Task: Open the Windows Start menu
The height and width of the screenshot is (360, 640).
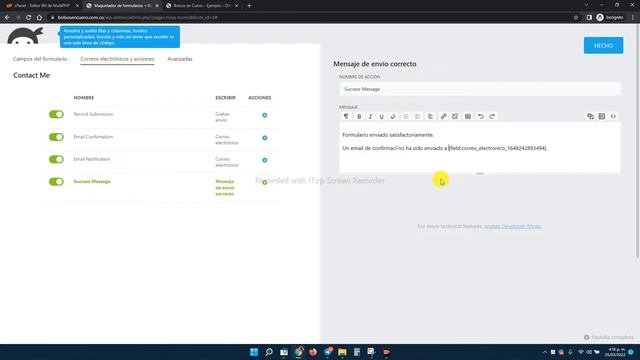Action: pyautogui.click(x=254, y=352)
